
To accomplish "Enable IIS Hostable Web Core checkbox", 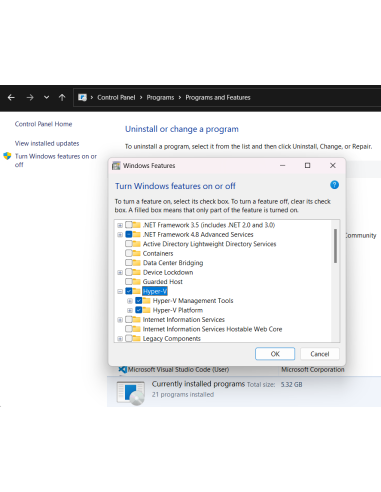I will (129, 329).
